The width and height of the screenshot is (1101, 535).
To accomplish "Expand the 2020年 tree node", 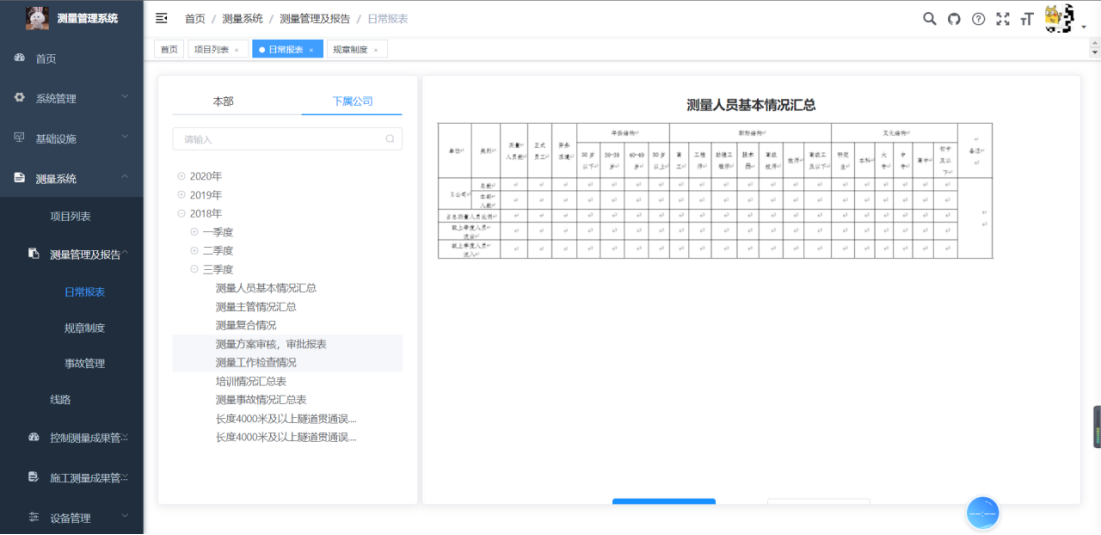I will point(181,176).
